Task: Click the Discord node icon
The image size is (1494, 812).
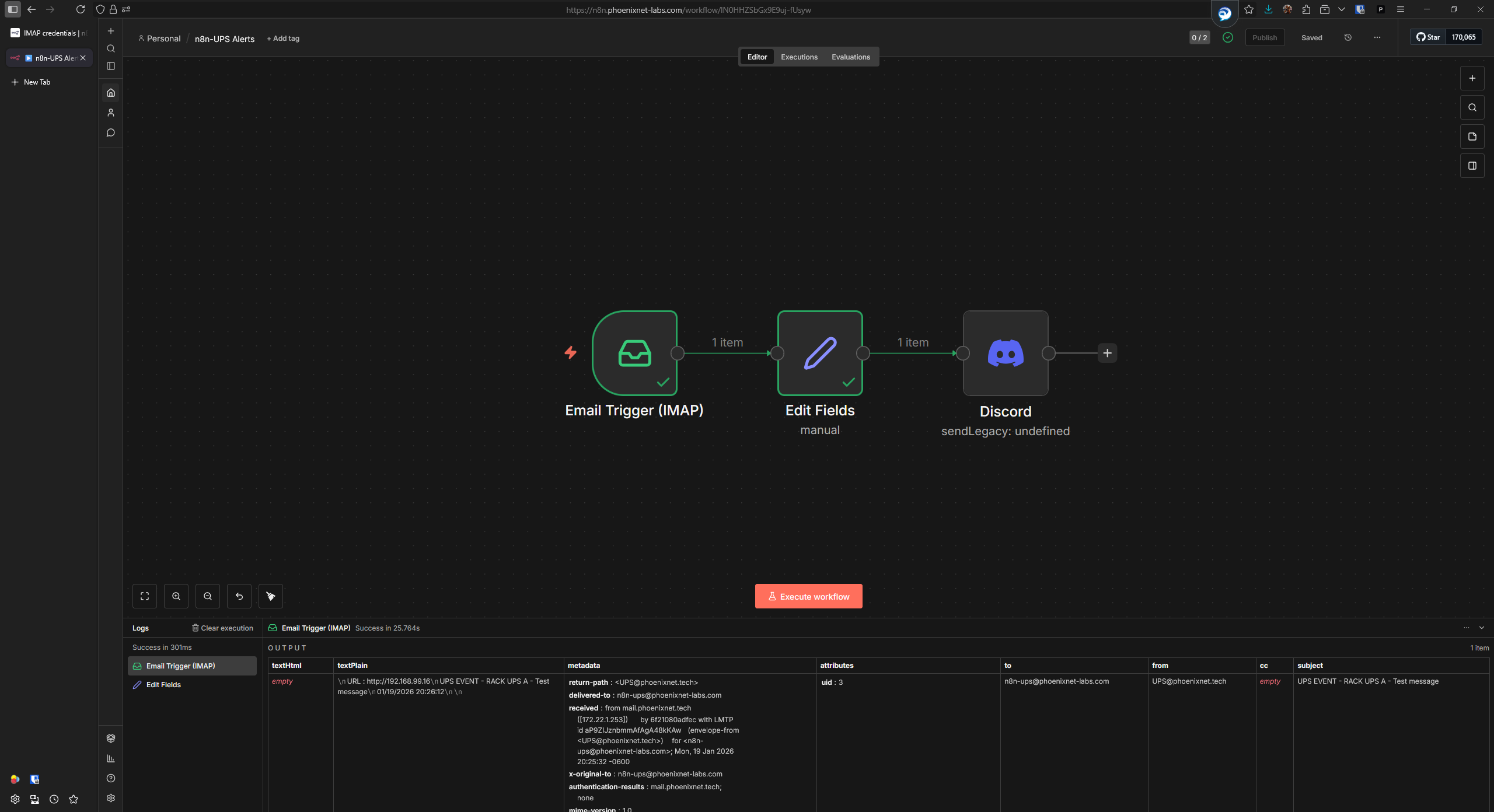Action: [x=1005, y=353]
